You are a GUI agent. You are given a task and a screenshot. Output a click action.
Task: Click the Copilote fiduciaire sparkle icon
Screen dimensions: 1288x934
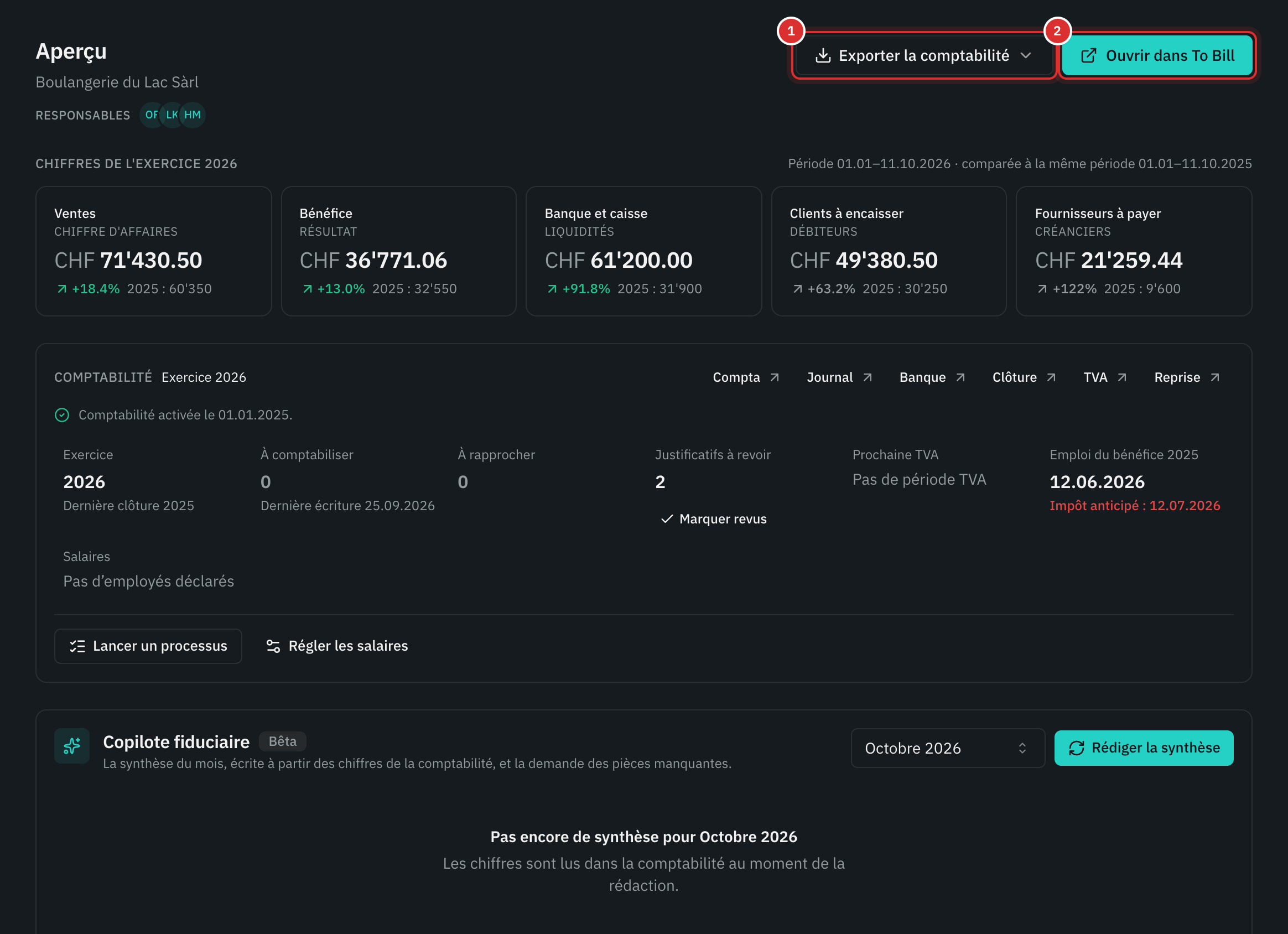[x=72, y=746]
